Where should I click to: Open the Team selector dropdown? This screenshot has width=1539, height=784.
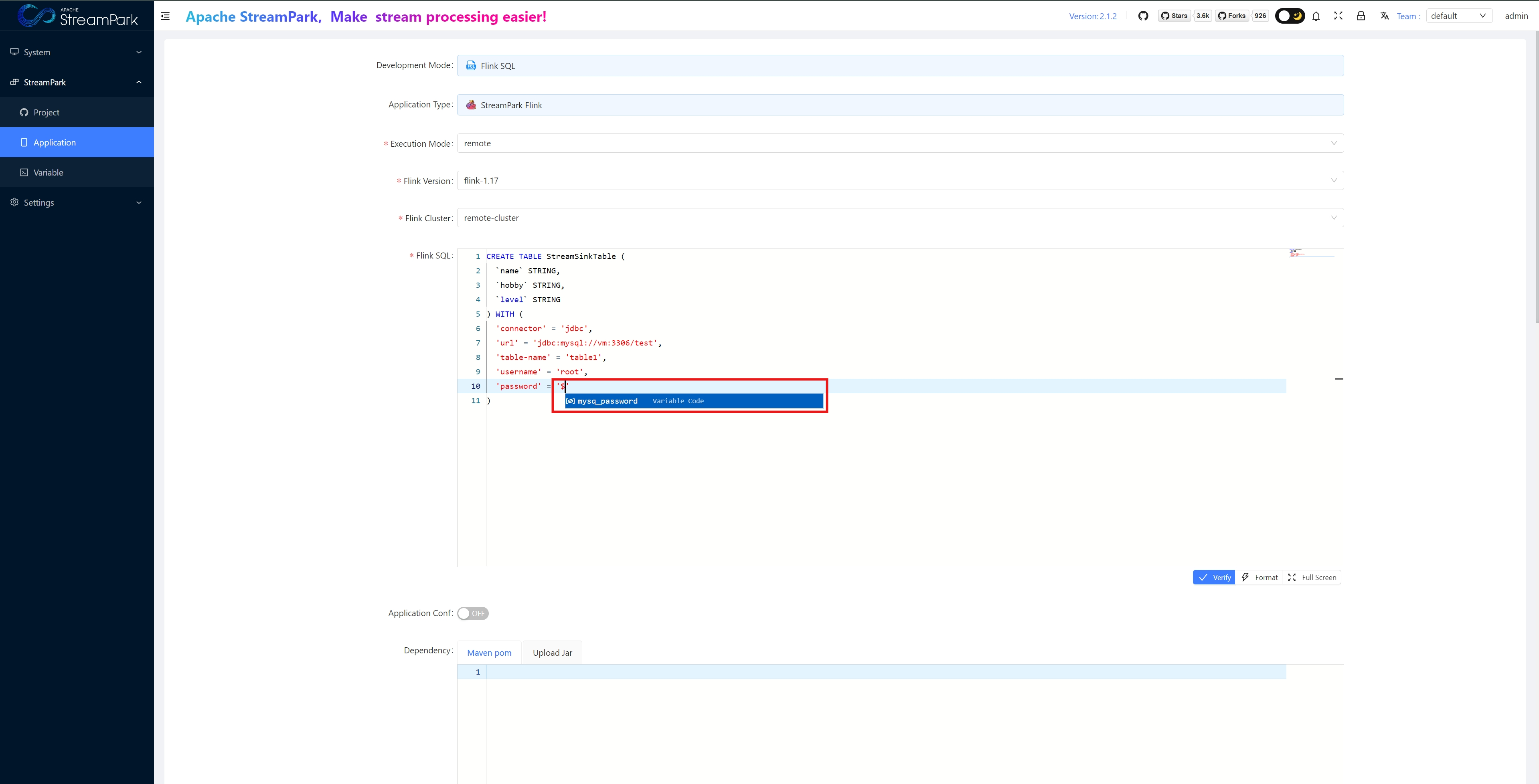click(1458, 16)
